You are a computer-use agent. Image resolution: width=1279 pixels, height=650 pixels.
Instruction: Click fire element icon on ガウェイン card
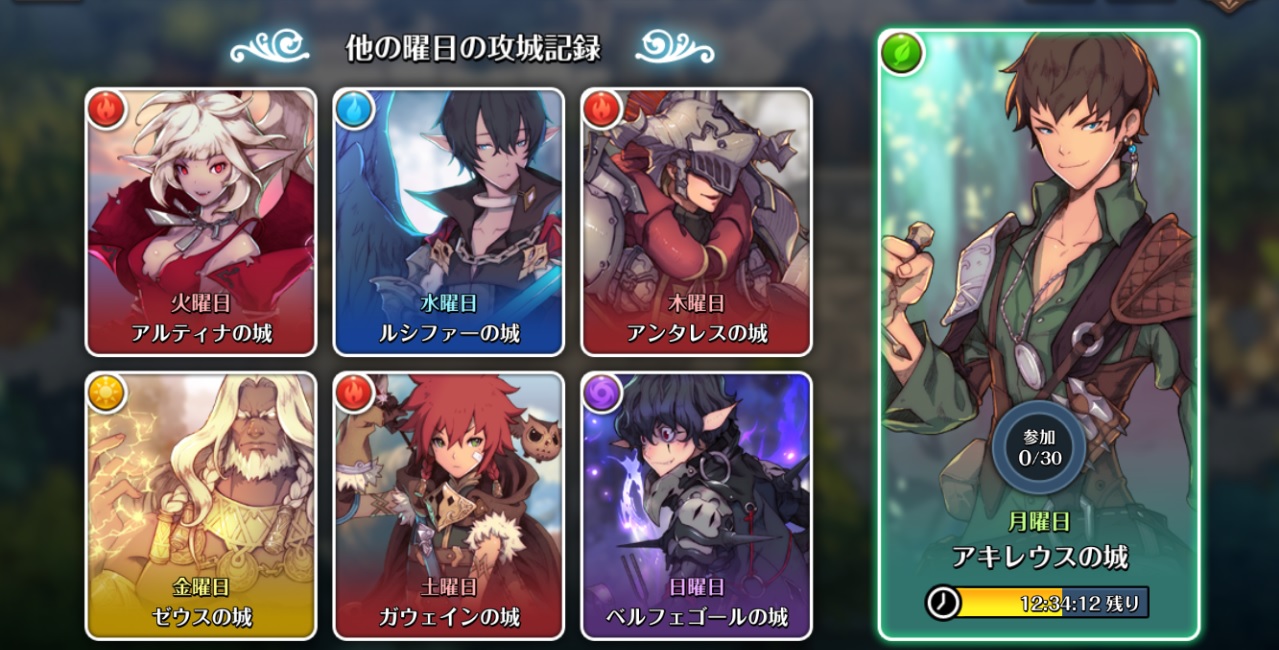click(354, 393)
